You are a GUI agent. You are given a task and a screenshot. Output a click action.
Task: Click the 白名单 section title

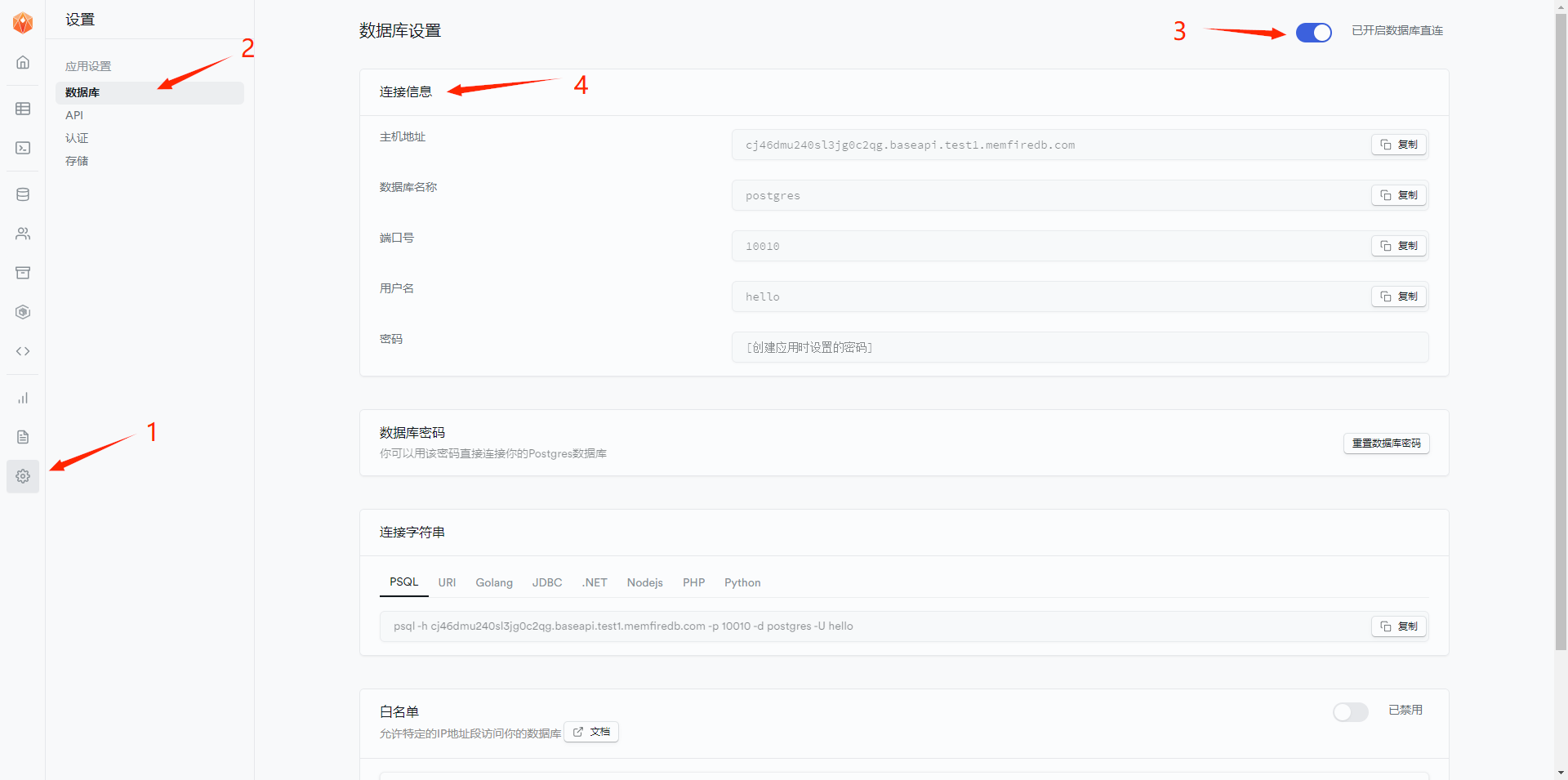pos(399,712)
